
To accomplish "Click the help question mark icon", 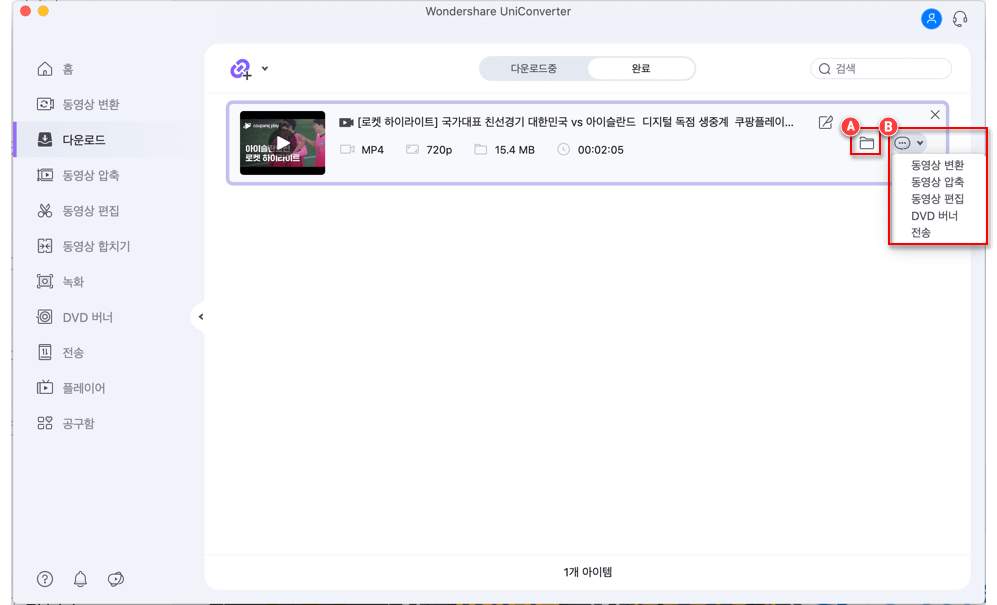I will (x=45, y=579).
